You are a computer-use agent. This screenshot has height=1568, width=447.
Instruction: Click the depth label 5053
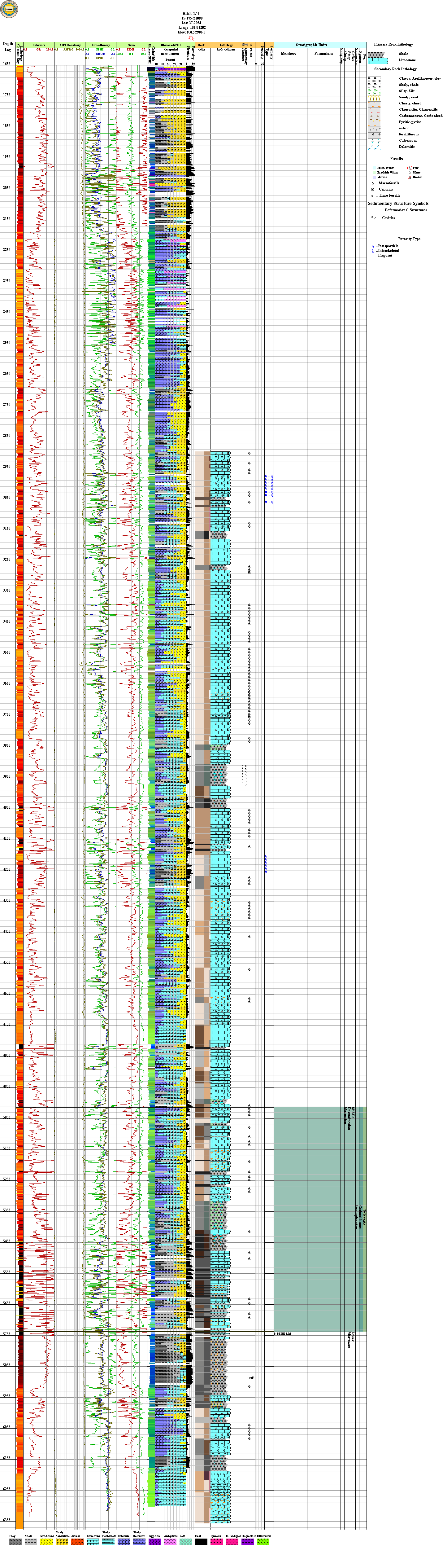click(7, 1118)
